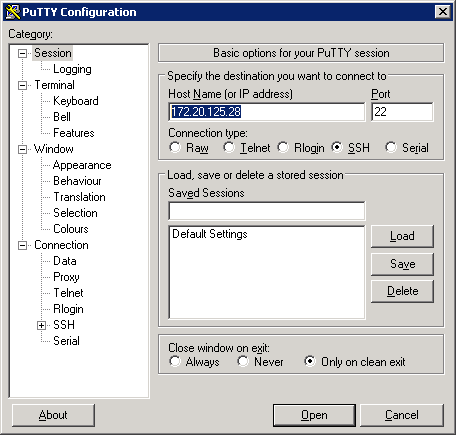The width and height of the screenshot is (456, 435).
Task: Focus the Saved Sessions name field
Action: point(267,211)
